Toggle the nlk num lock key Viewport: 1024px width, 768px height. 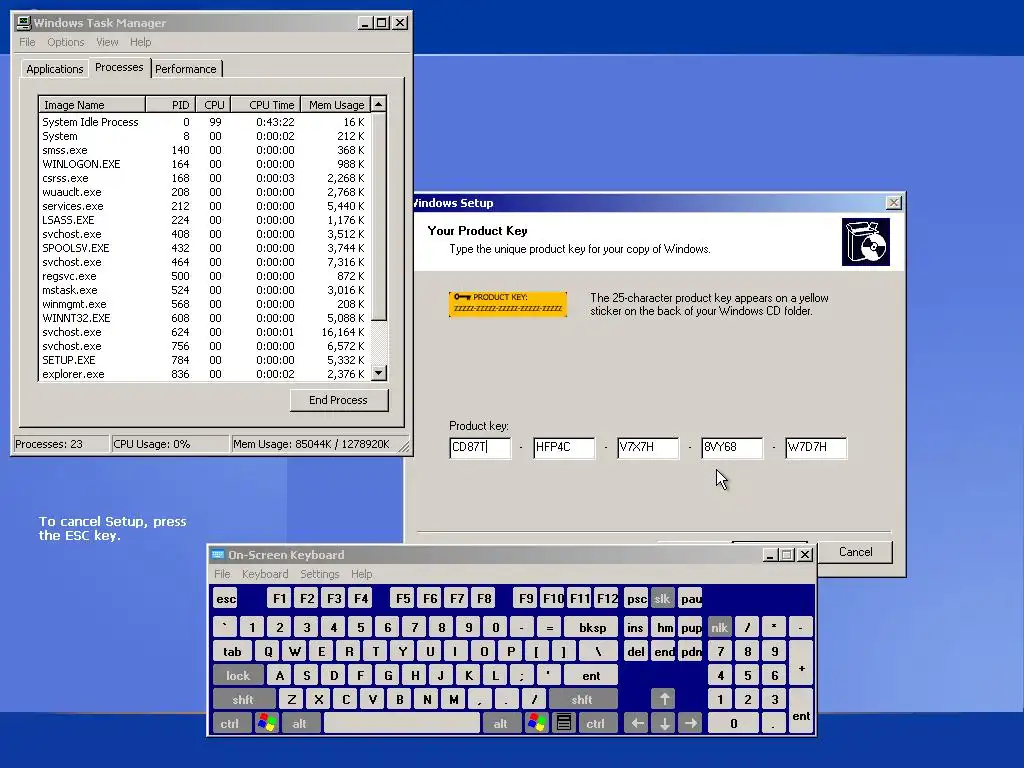coord(720,628)
